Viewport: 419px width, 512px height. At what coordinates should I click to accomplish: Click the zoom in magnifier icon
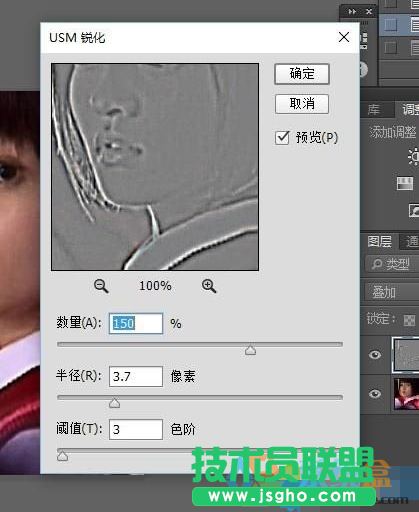209,286
